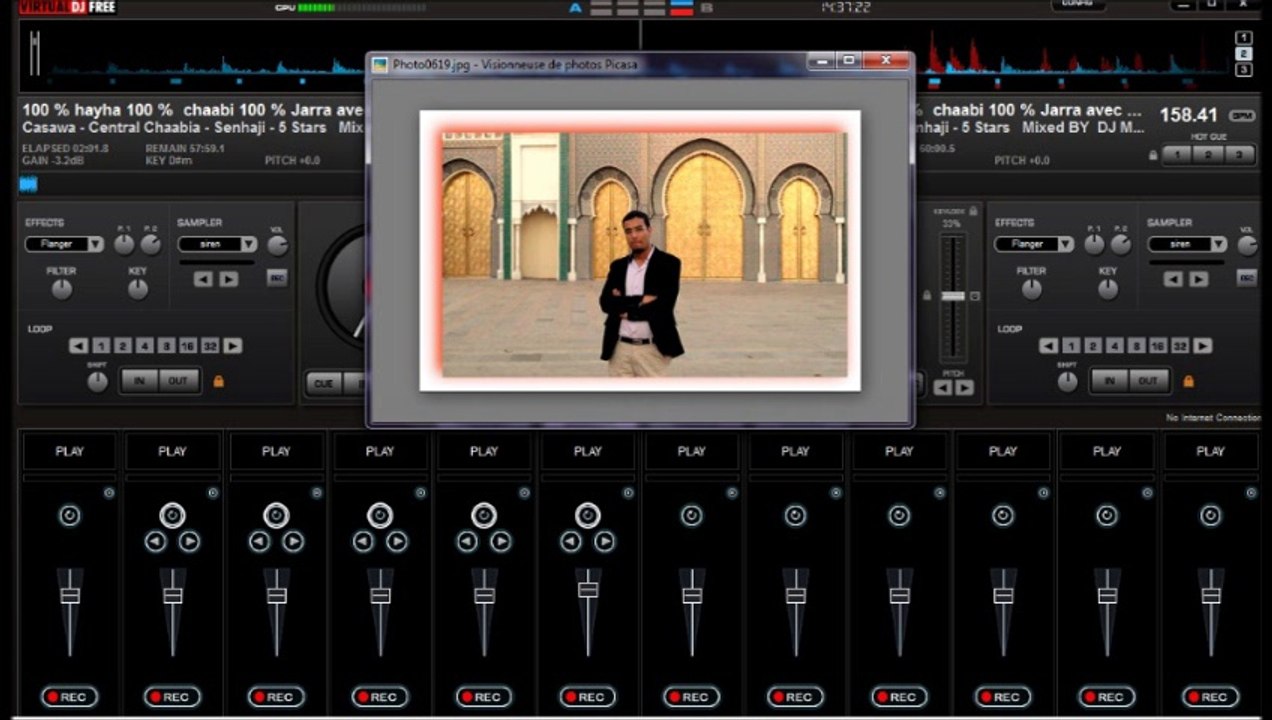Image resolution: width=1272 pixels, height=720 pixels.
Task: Click the right deck pitch fader handle
Action: click(x=953, y=296)
